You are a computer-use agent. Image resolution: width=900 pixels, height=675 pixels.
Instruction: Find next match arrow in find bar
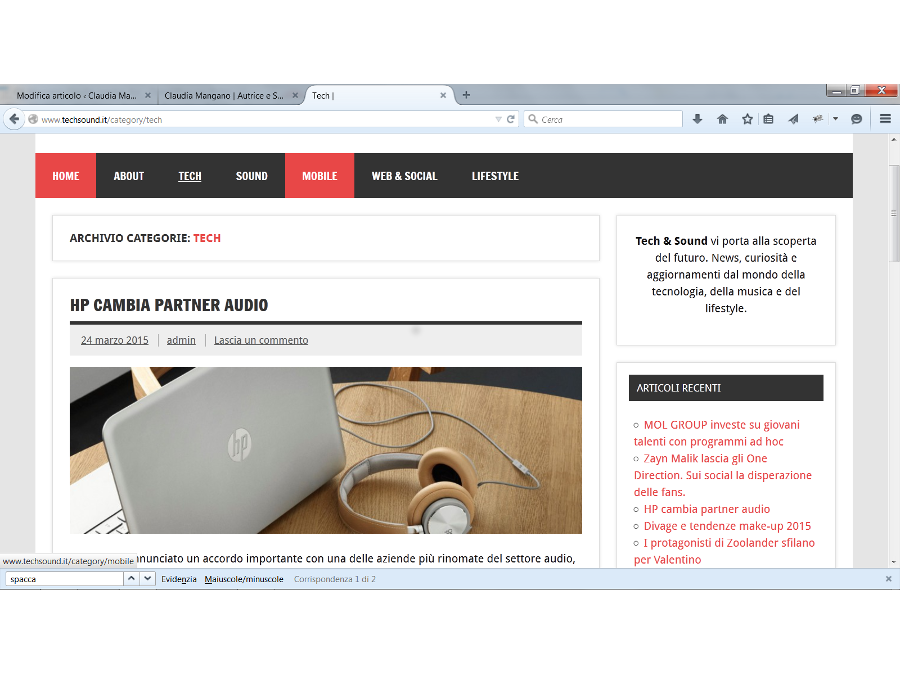[x=148, y=579]
